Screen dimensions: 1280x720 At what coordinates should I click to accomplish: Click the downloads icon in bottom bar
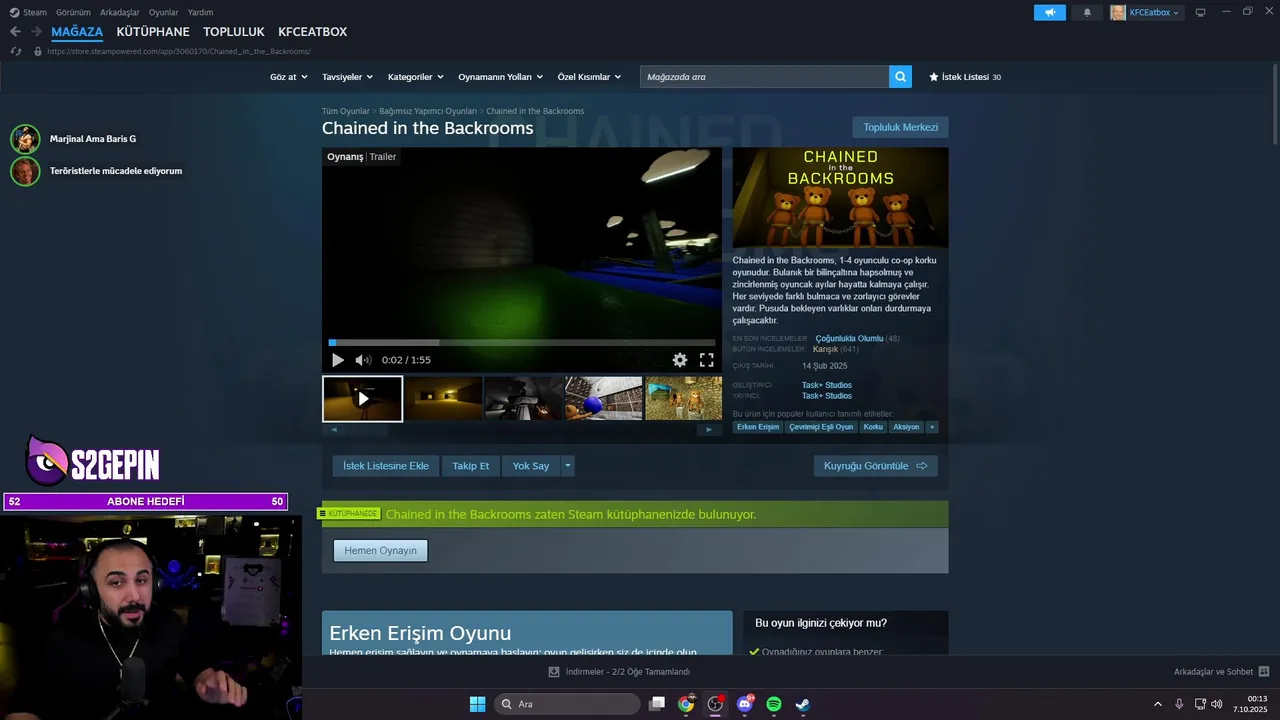coord(554,672)
